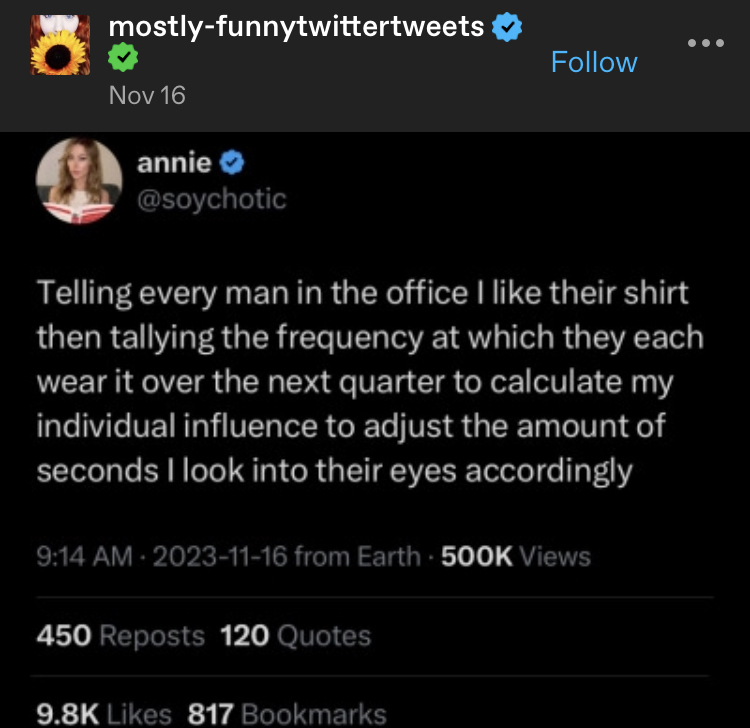Open the 817 Bookmarks count
This screenshot has width=750, height=728.
(287, 714)
